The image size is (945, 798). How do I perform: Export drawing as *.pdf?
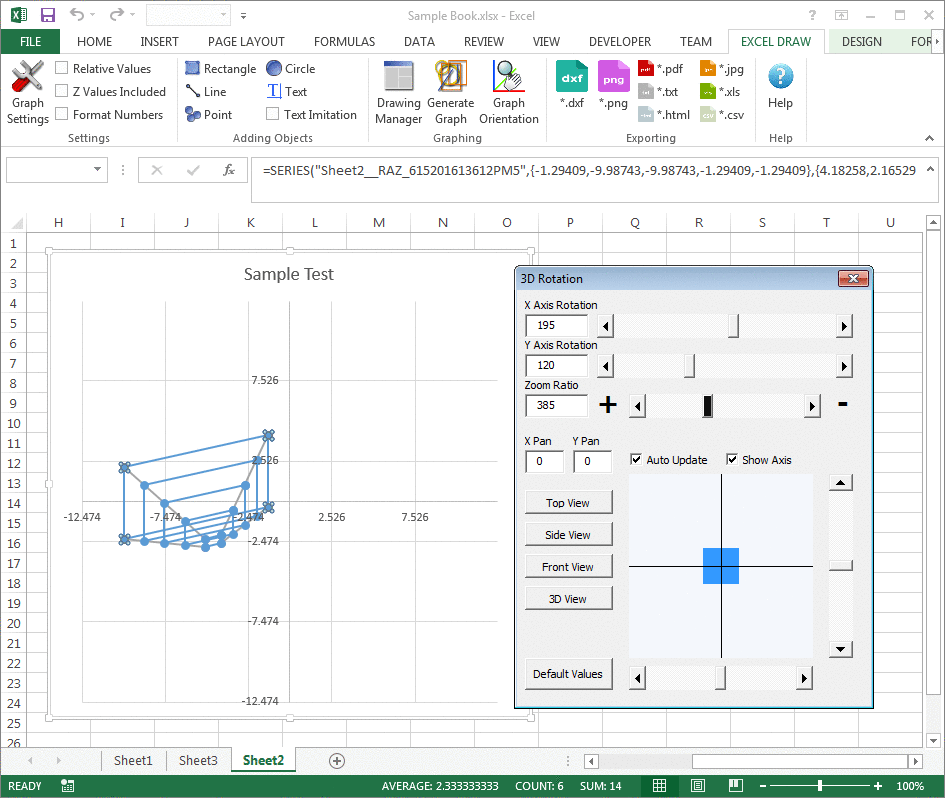[661, 69]
